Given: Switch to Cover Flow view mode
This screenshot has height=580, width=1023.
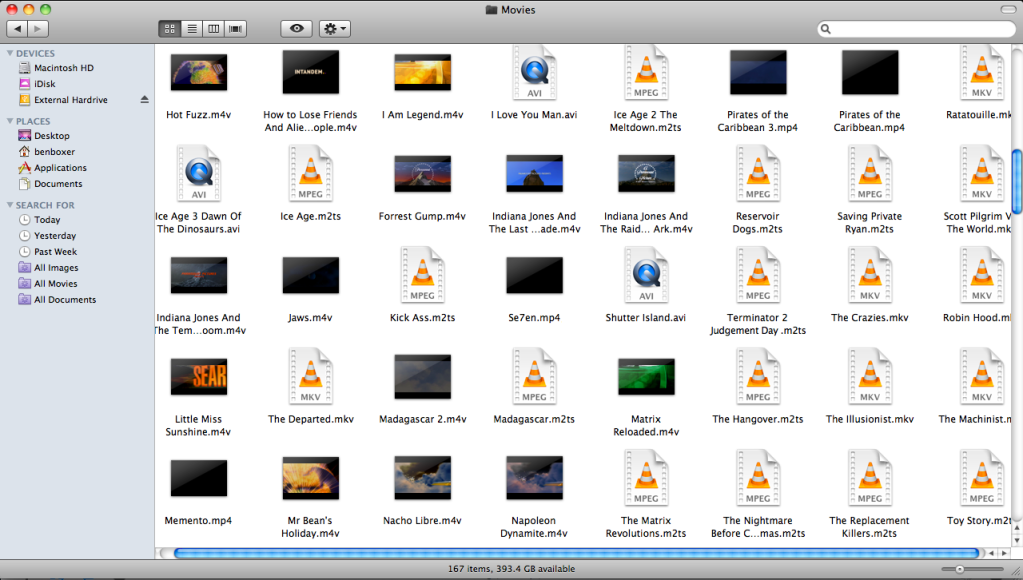Looking at the screenshot, I should tap(236, 29).
